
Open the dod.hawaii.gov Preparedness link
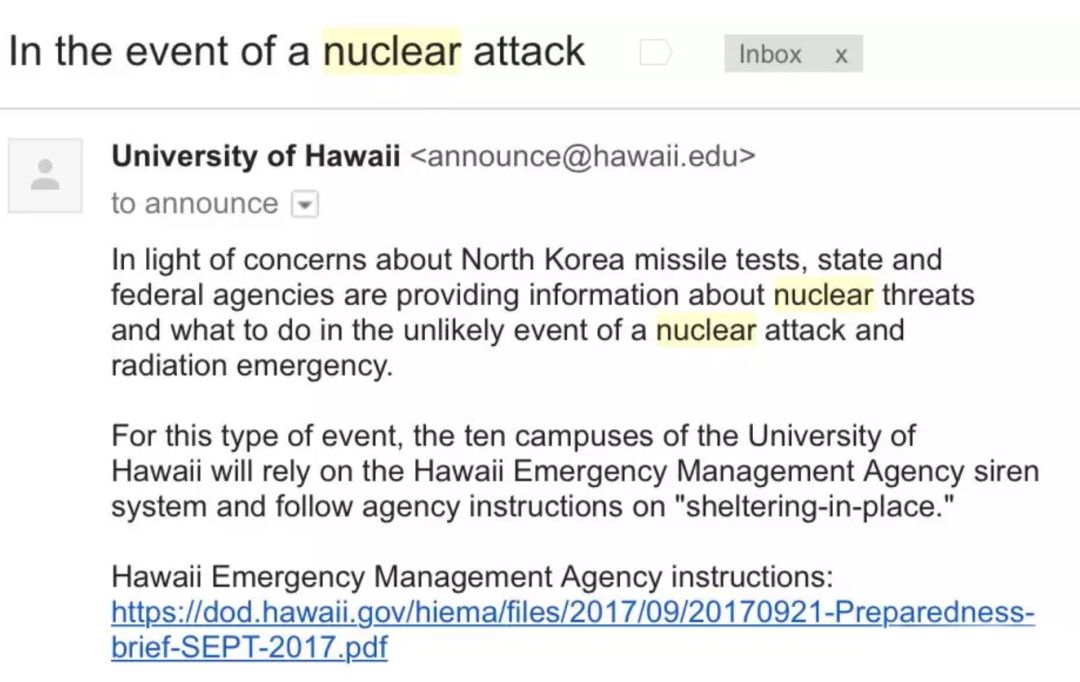click(x=572, y=612)
